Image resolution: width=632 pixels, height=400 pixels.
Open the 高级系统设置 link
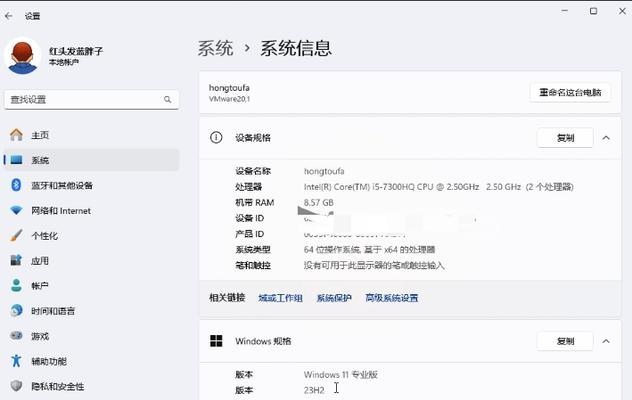[391, 298]
